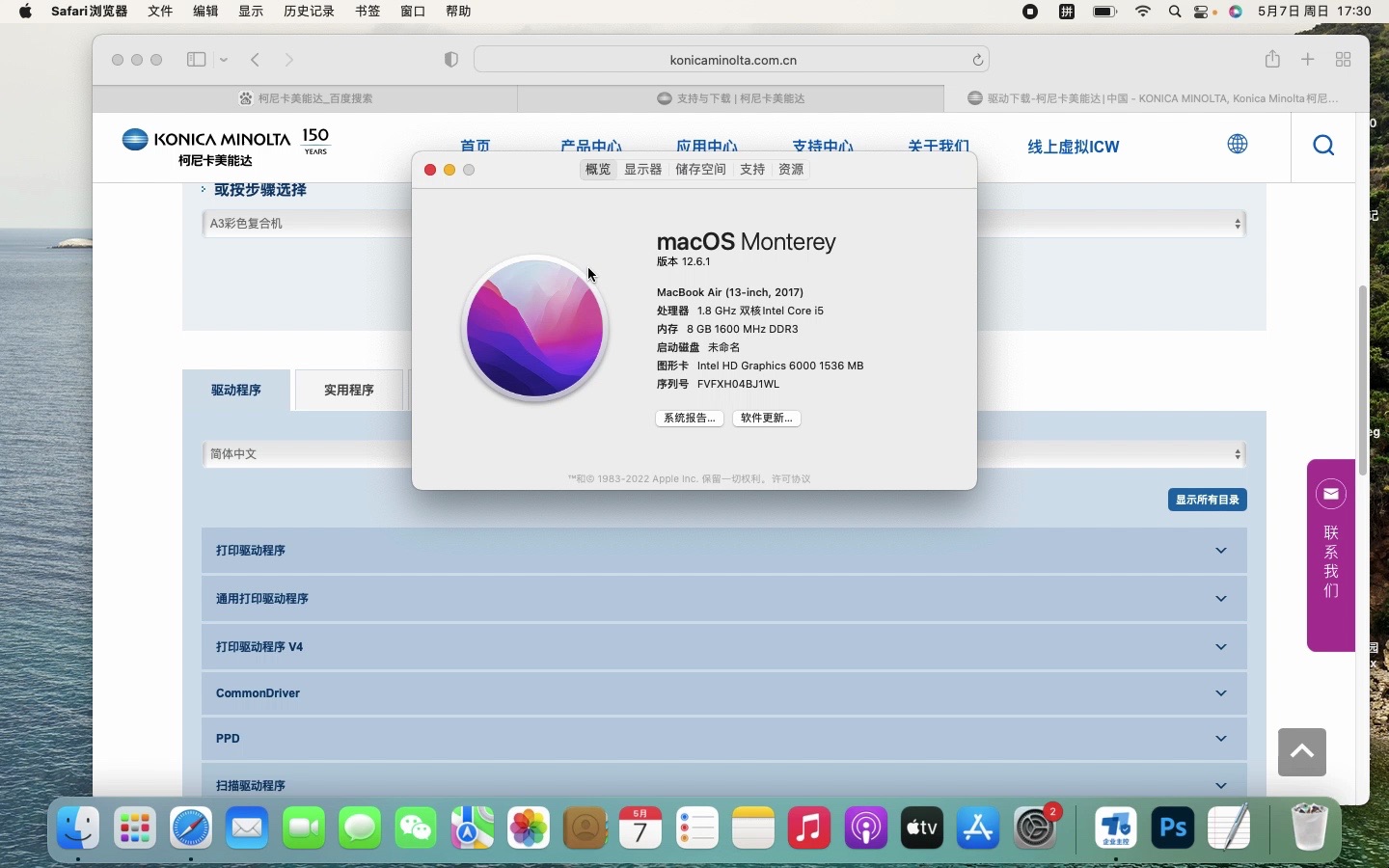The width and height of the screenshot is (1389, 868).
Task: Switch to the 显示器 tab
Action: 642,169
